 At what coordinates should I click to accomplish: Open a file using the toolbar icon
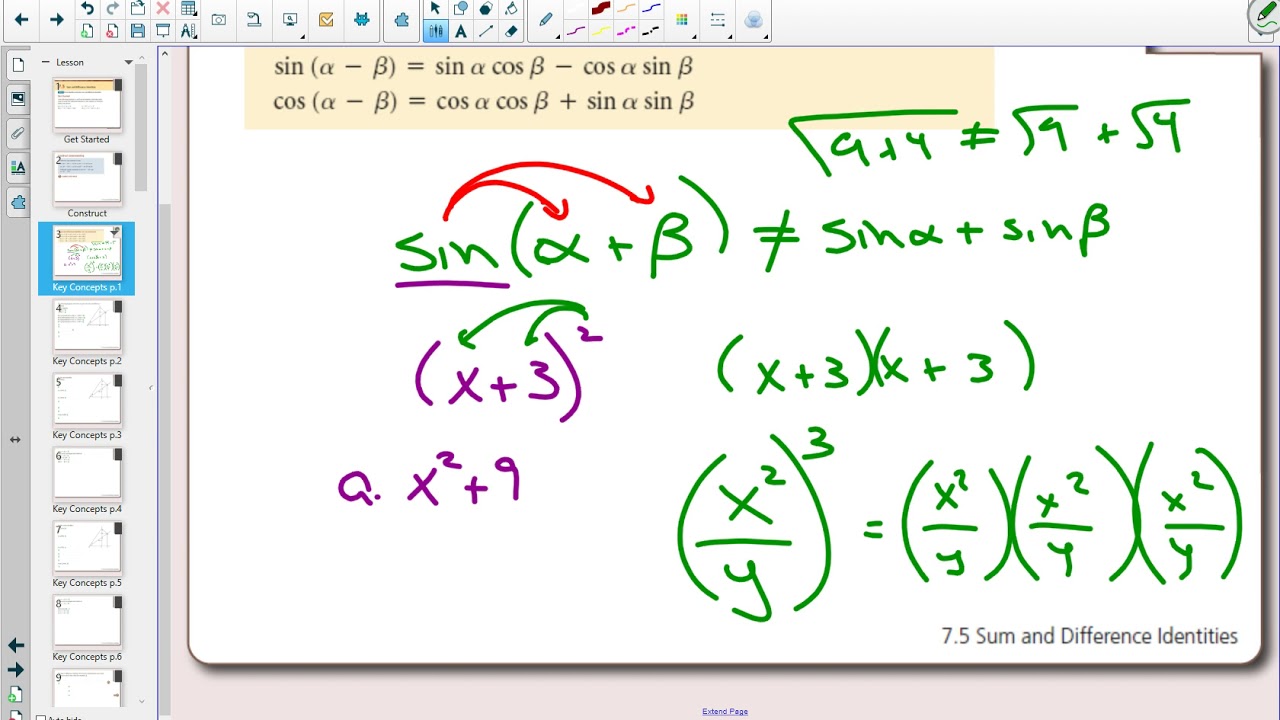[137, 10]
